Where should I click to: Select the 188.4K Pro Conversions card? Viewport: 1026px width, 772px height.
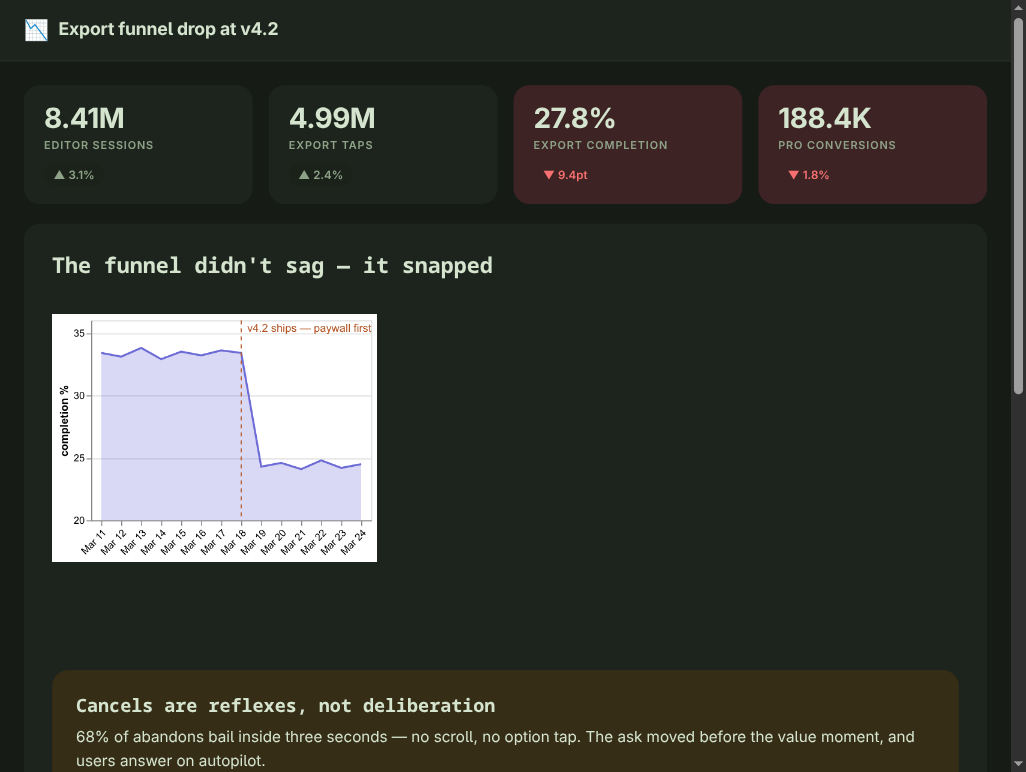tap(872, 145)
